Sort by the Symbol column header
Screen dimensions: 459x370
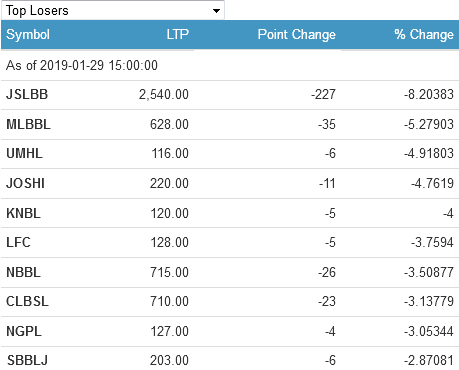point(28,35)
